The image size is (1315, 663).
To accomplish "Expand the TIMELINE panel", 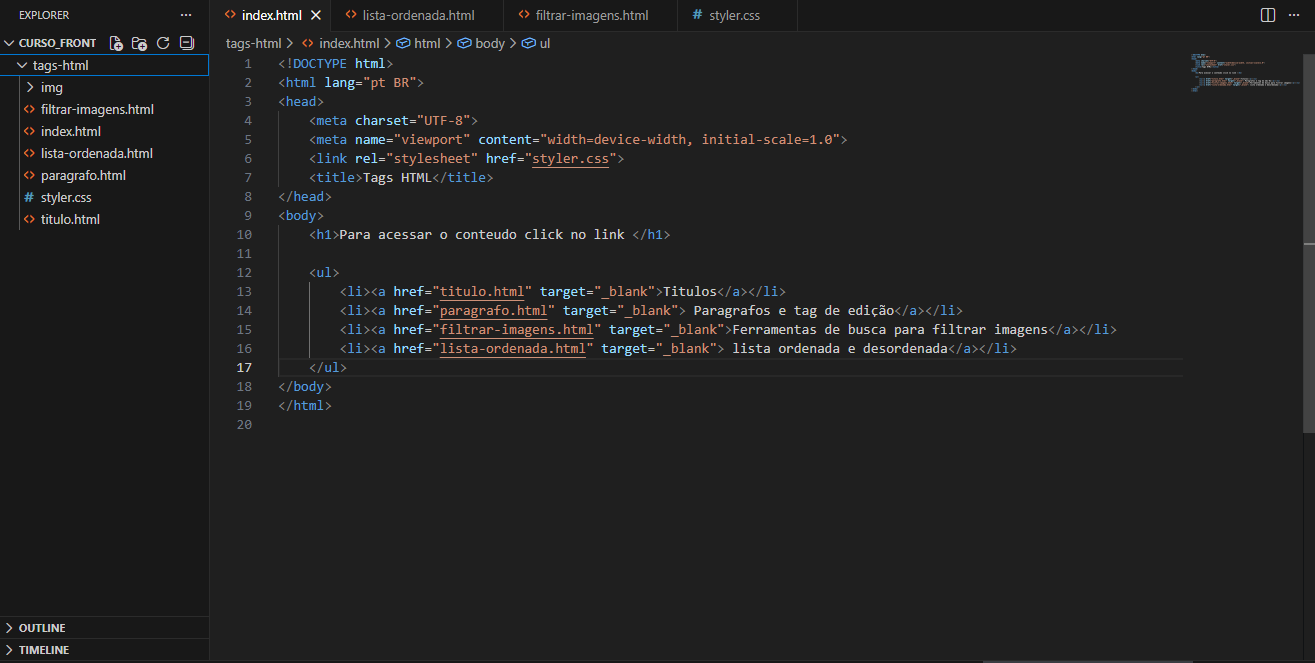I will (x=10, y=650).
